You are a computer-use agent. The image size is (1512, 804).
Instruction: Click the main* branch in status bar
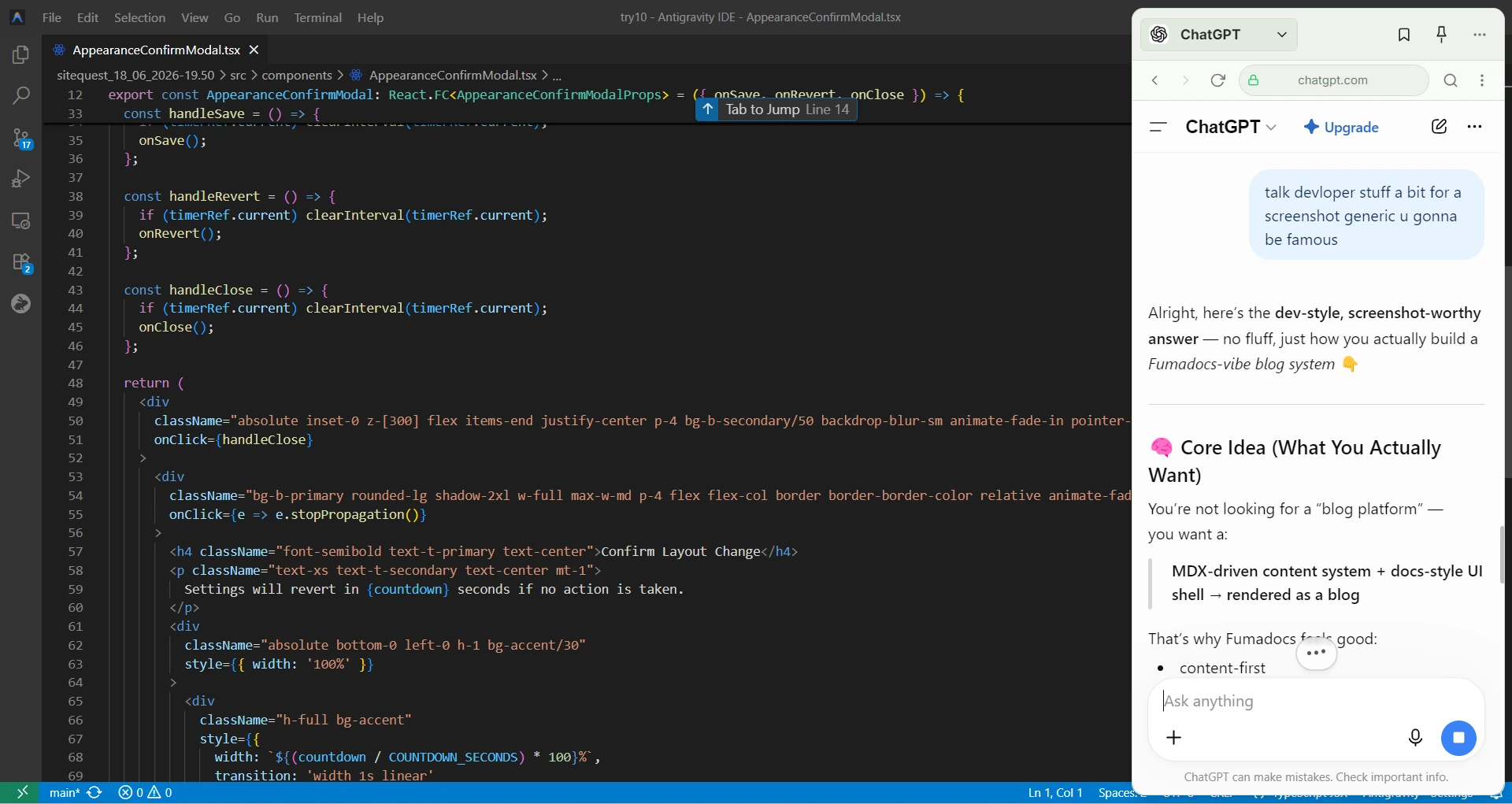[64, 792]
